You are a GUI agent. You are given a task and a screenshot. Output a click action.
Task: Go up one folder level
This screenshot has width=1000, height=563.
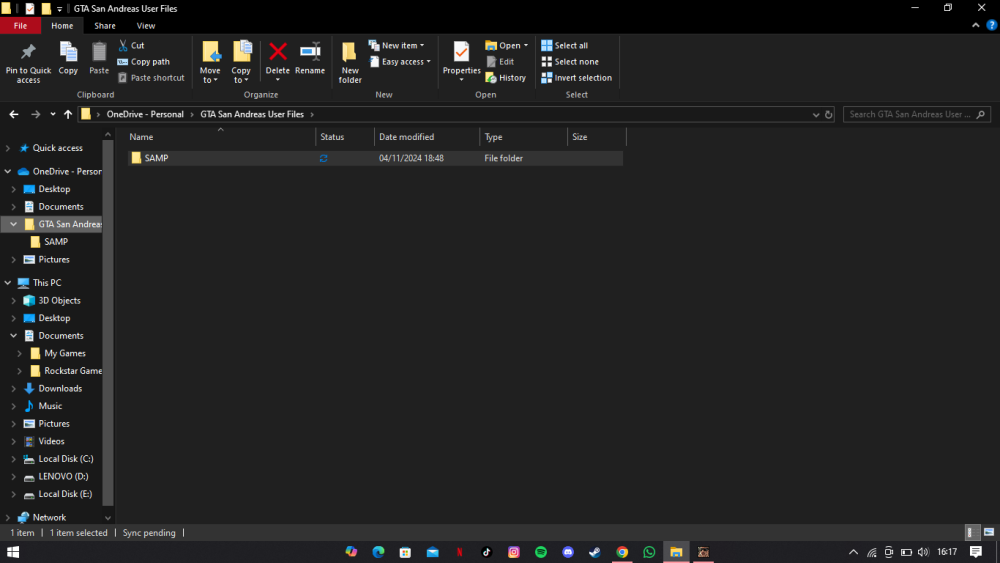[68, 114]
